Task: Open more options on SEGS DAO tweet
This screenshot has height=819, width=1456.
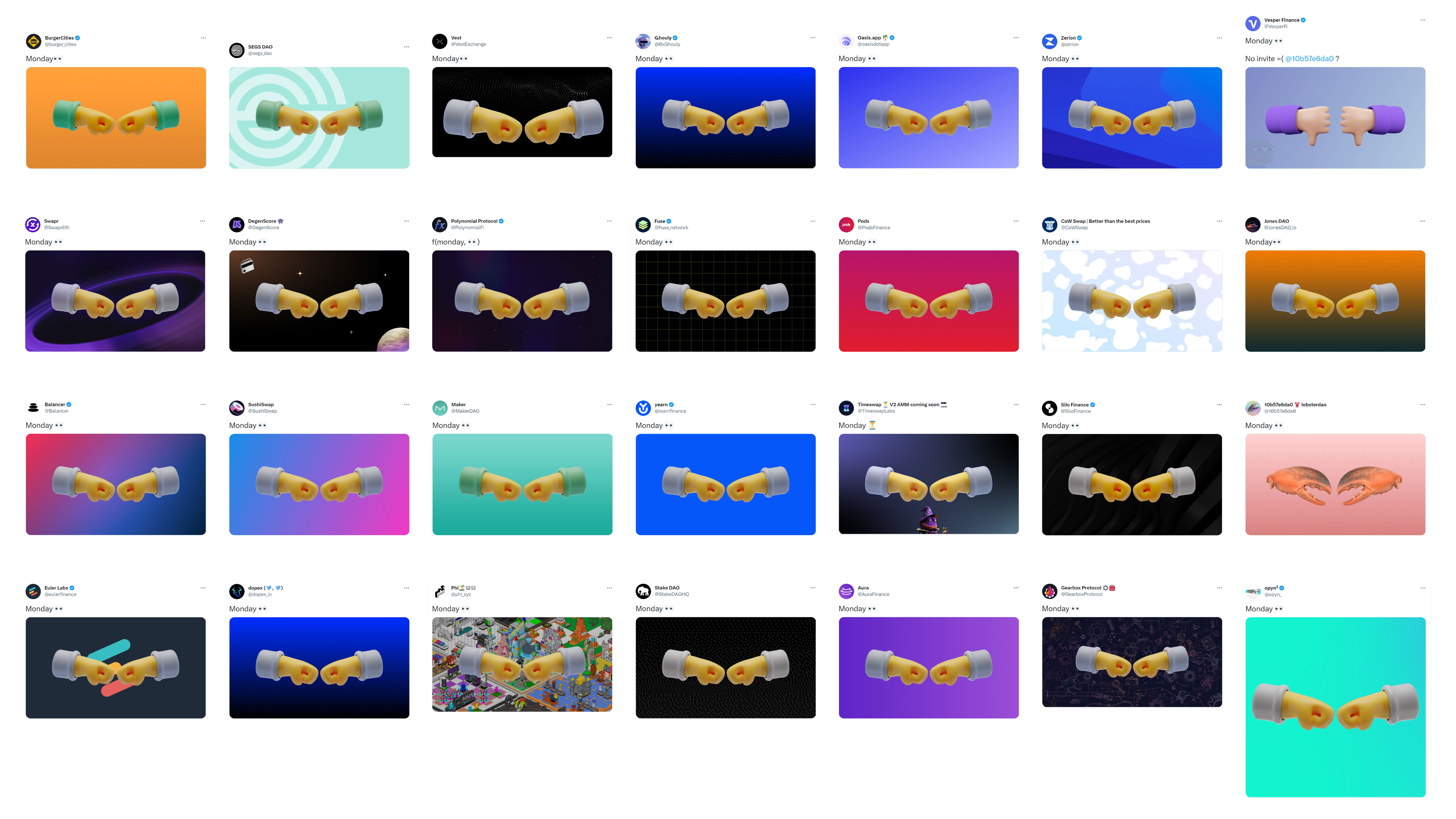Action: coord(406,47)
